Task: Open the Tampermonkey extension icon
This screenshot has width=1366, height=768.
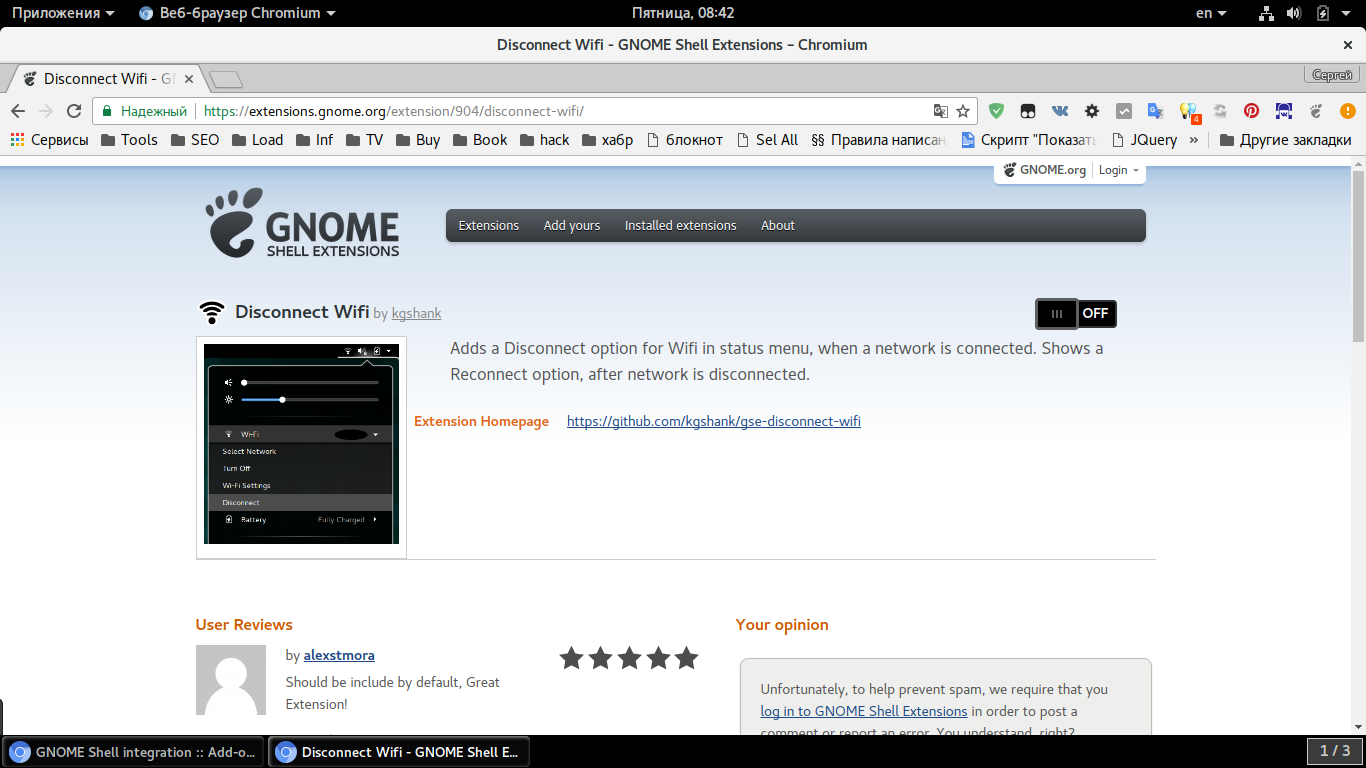Action: (1028, 111)
